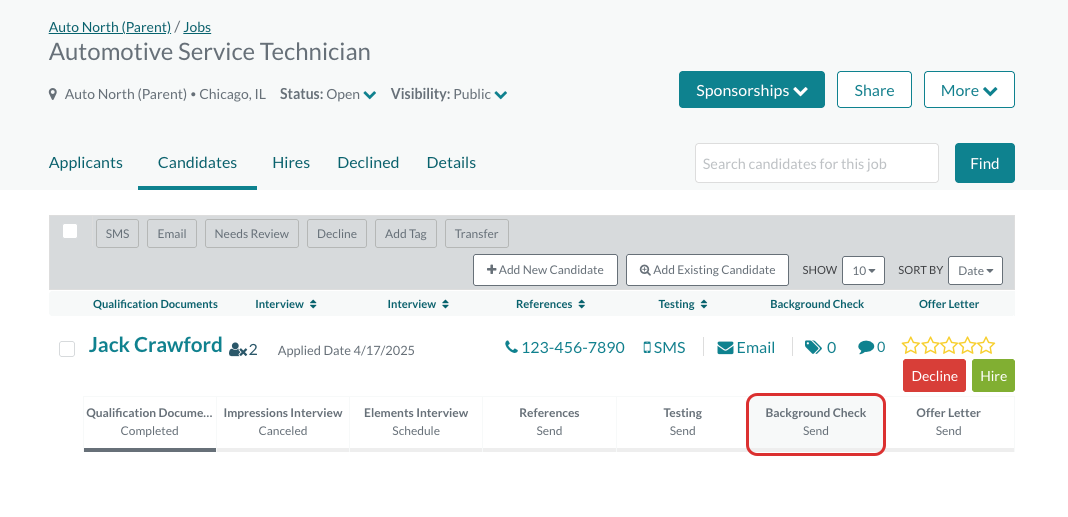Viewport: 1068px width, 517px height.
Task: Send the Offer Letter step
Action: point(948,422)
